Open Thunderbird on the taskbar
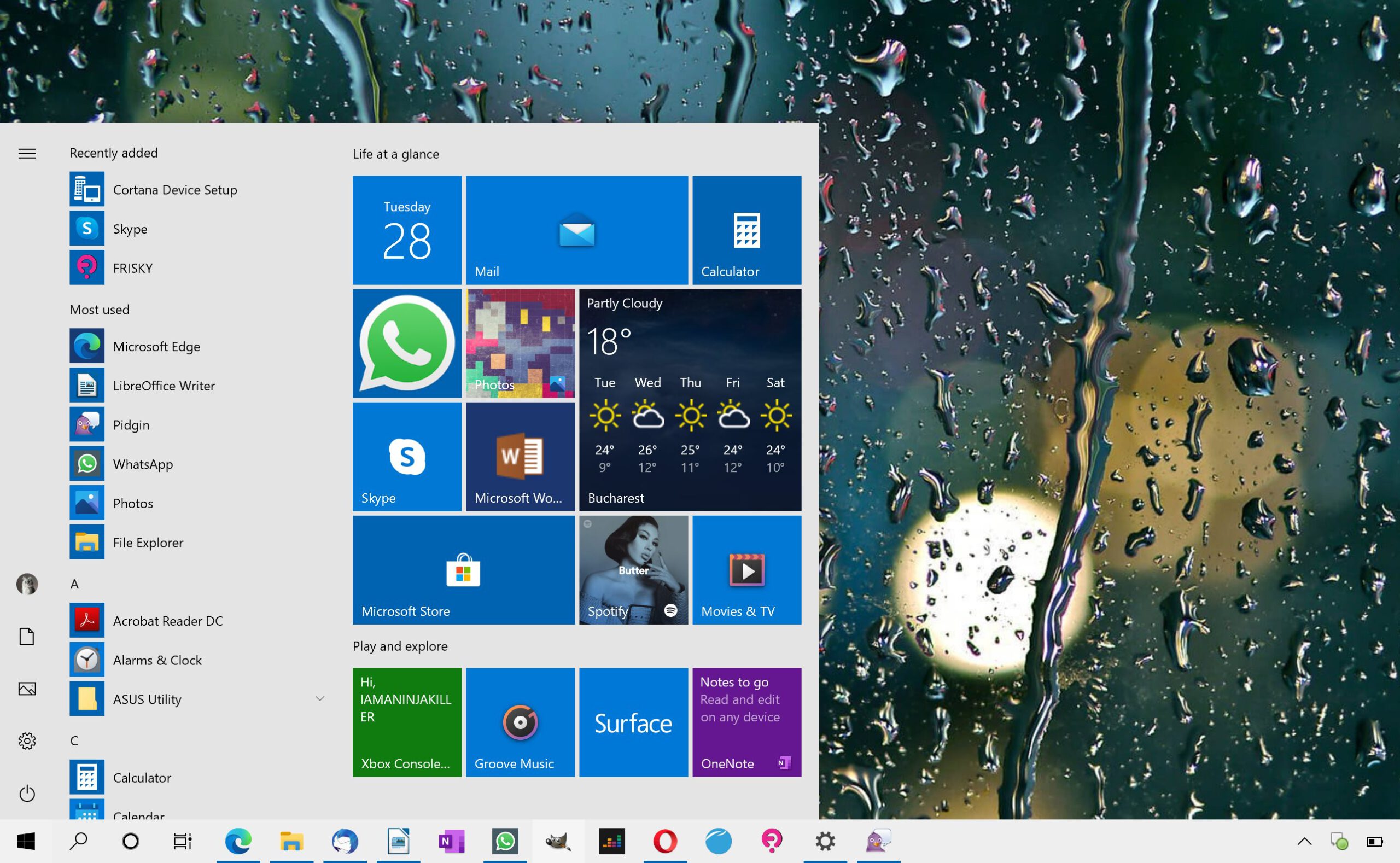This screenshot has height=863, width=1400. pos(345,841)
